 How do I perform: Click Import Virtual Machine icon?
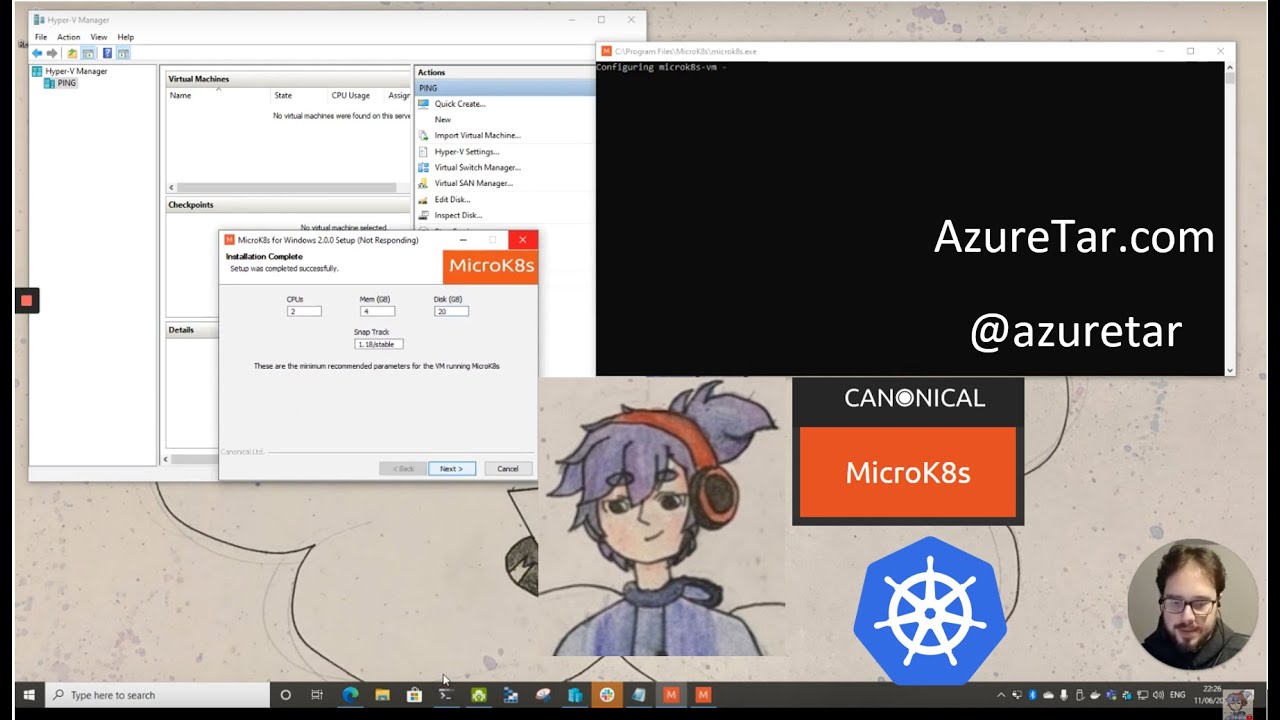coord(424,135)
